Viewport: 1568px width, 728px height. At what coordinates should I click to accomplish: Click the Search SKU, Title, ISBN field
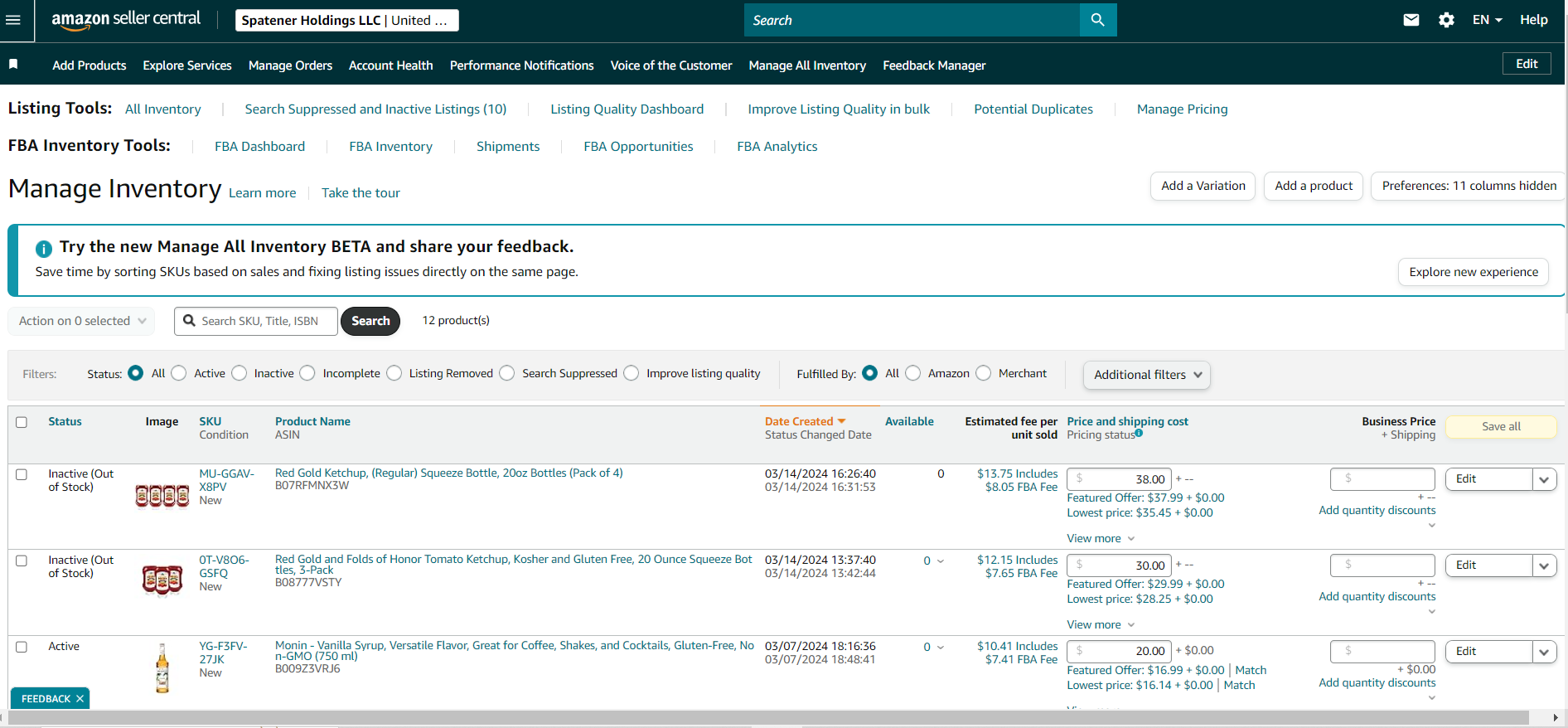256,321
